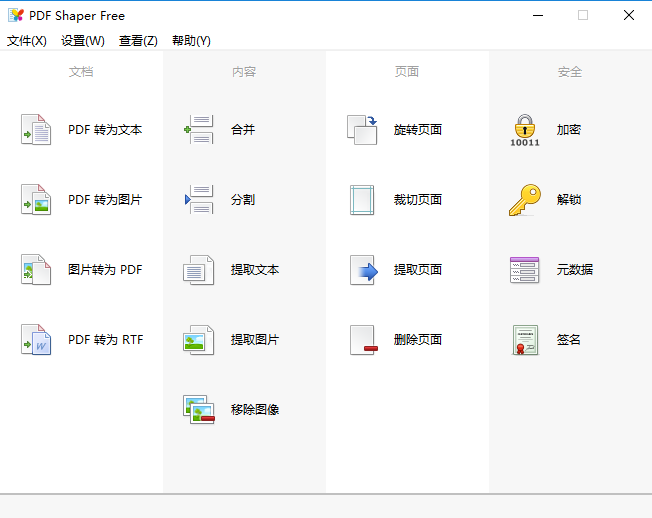This screenshot has height=518, width=652.
Task: Click the 提取文本 icon
Action: tap(199, 270)
